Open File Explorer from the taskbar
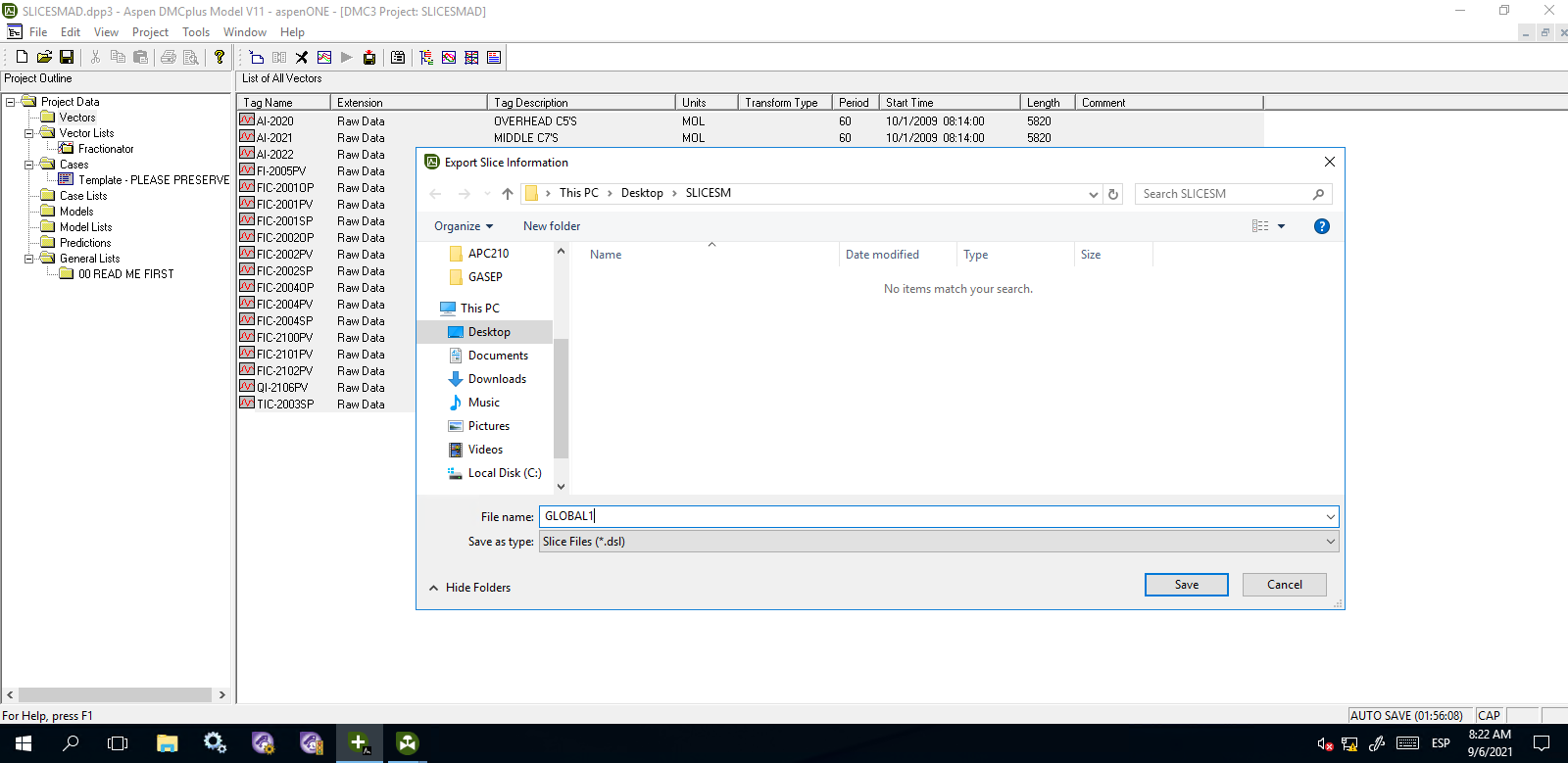Screen dimensions: 1568x763 tap(167, 743)
